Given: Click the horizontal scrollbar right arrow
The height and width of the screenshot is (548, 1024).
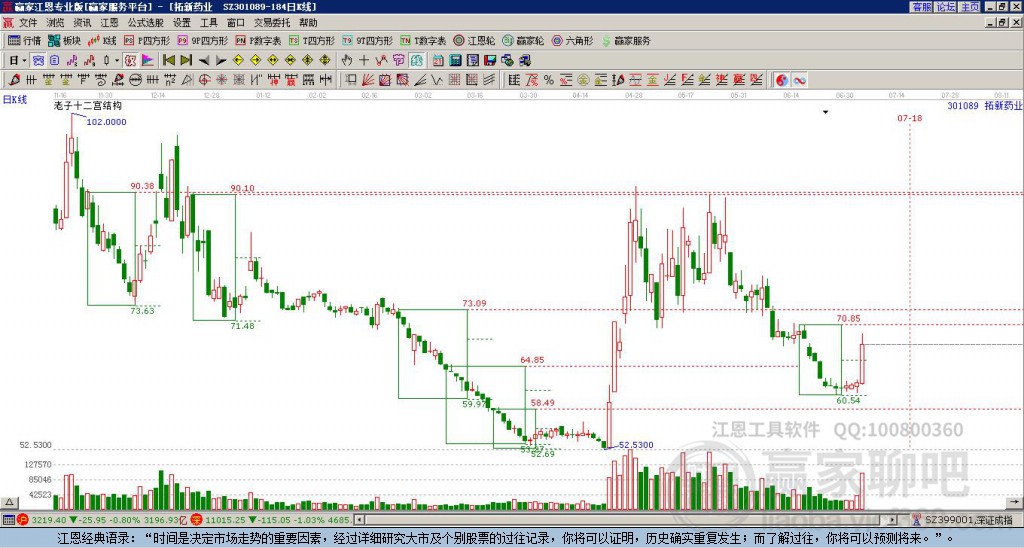Looking at the screenshot, I should pos(893,520).
